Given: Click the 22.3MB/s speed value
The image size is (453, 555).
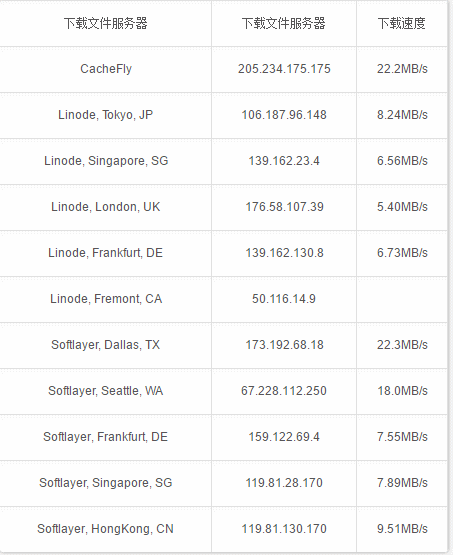Looking at the screenshot, I should pyautogui.click(x=402, y=345).
